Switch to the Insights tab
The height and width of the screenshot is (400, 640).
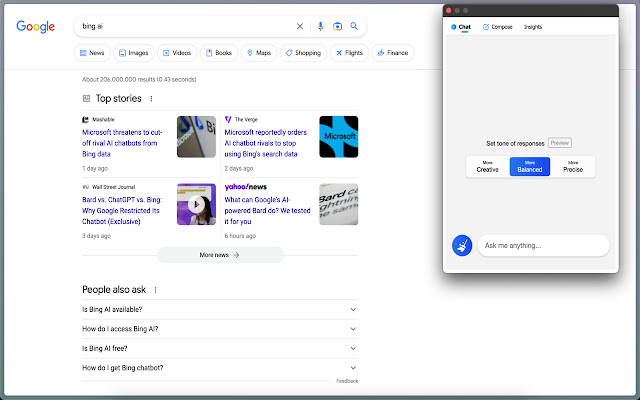click(533, 27)
